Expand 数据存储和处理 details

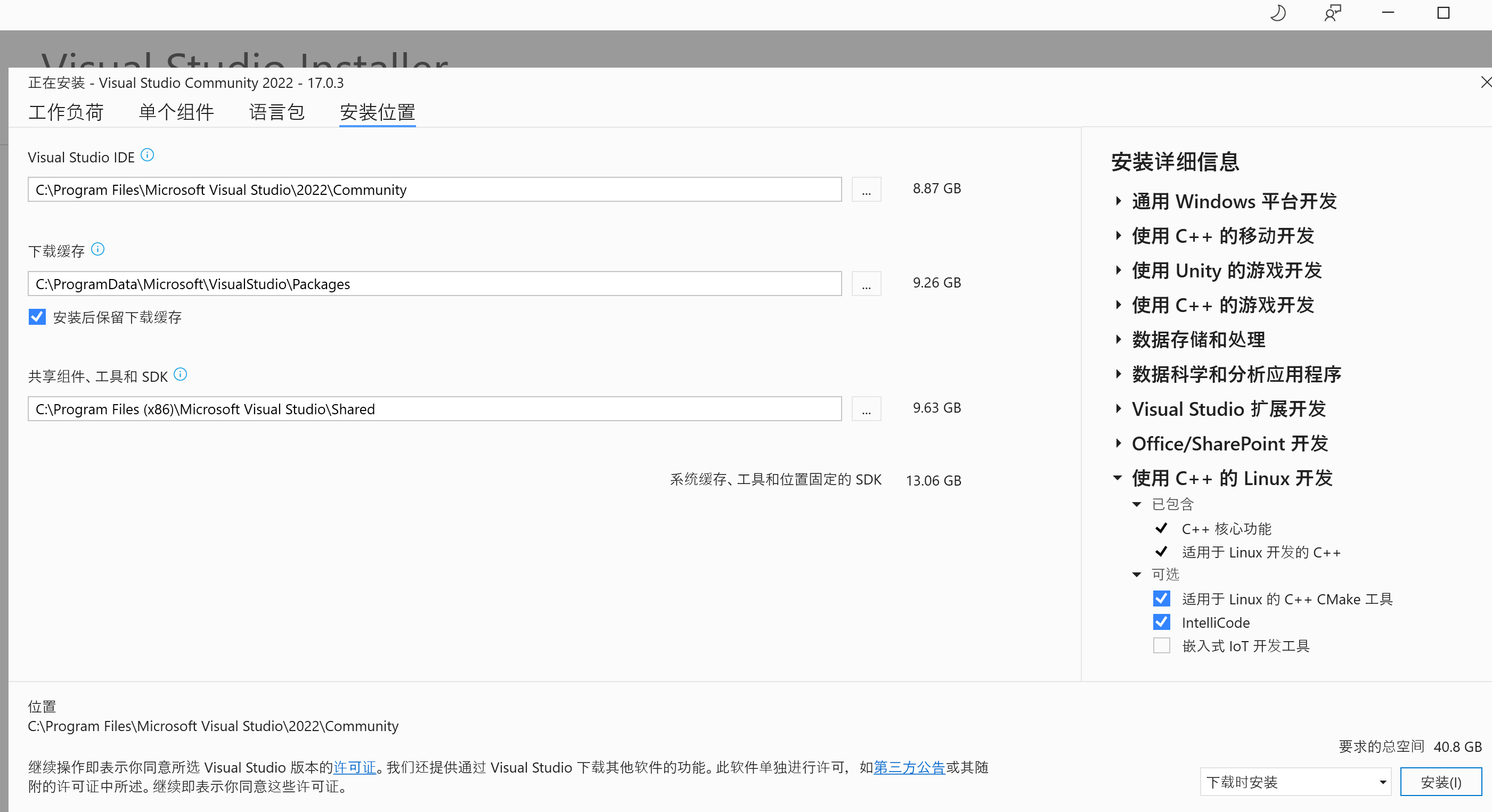(1119, 339)
